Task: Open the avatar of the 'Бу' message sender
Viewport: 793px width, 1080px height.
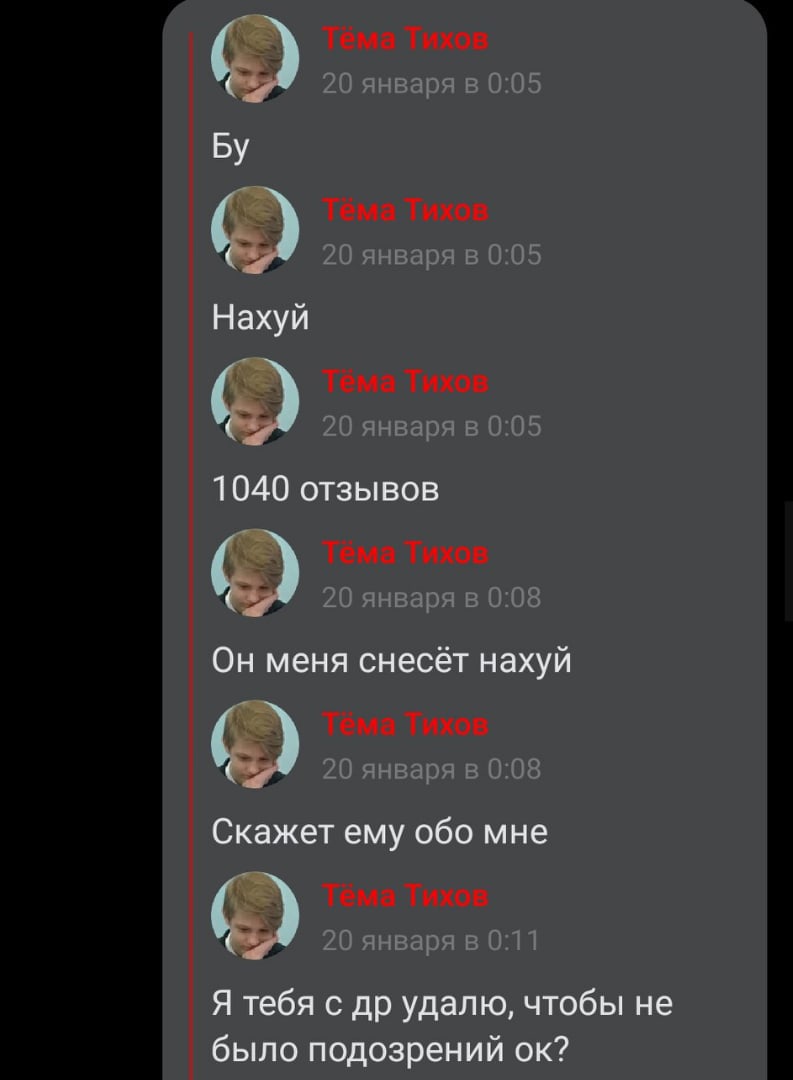Action: coord(255,59)
